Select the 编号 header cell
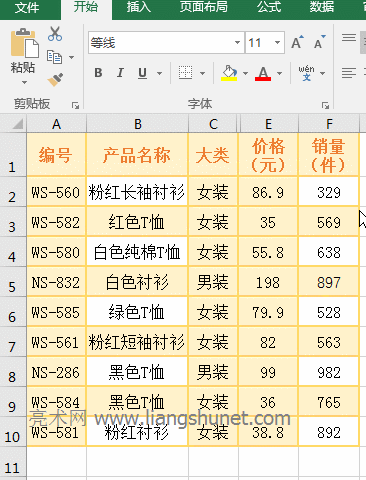366x480 pixels. coord(56,155)
